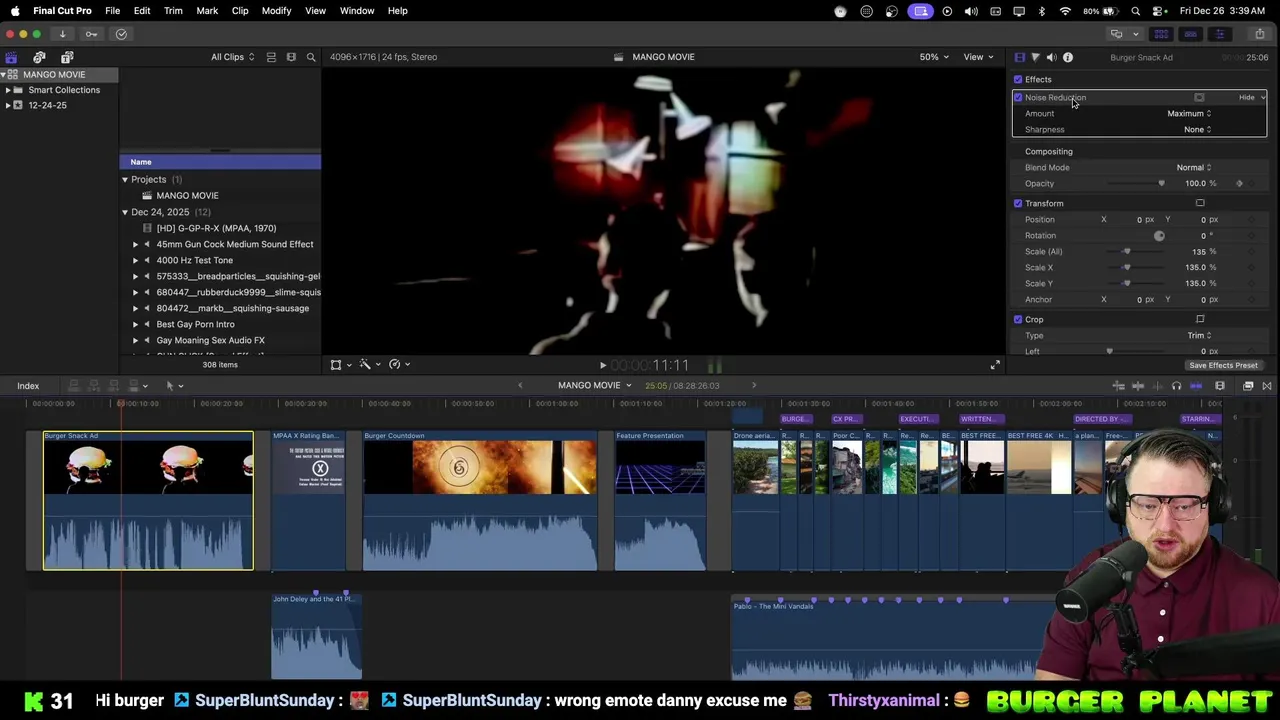This screenshot has height=720, width=1280.
Task: Open the timeline Index panel
Action: (x=28, y=386)
